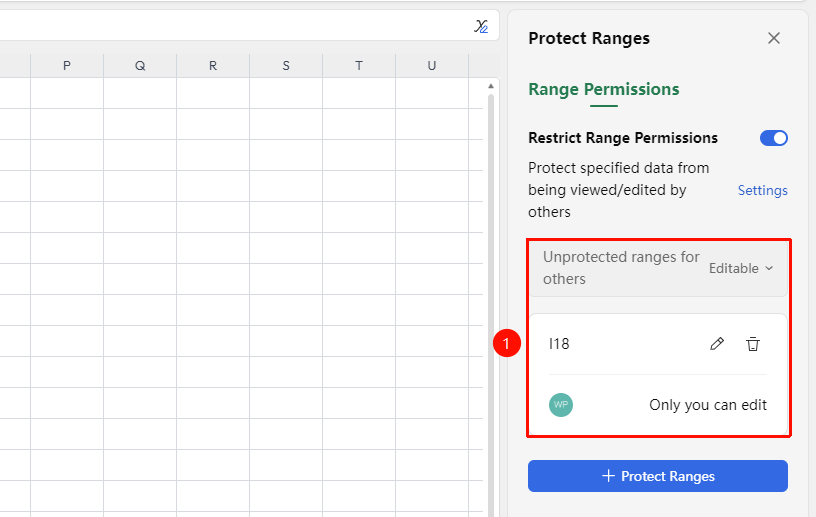816x517 pixels.
Task: Open the Editable permission dropdown
Action: pyautogui.click(x=741, y=268)
